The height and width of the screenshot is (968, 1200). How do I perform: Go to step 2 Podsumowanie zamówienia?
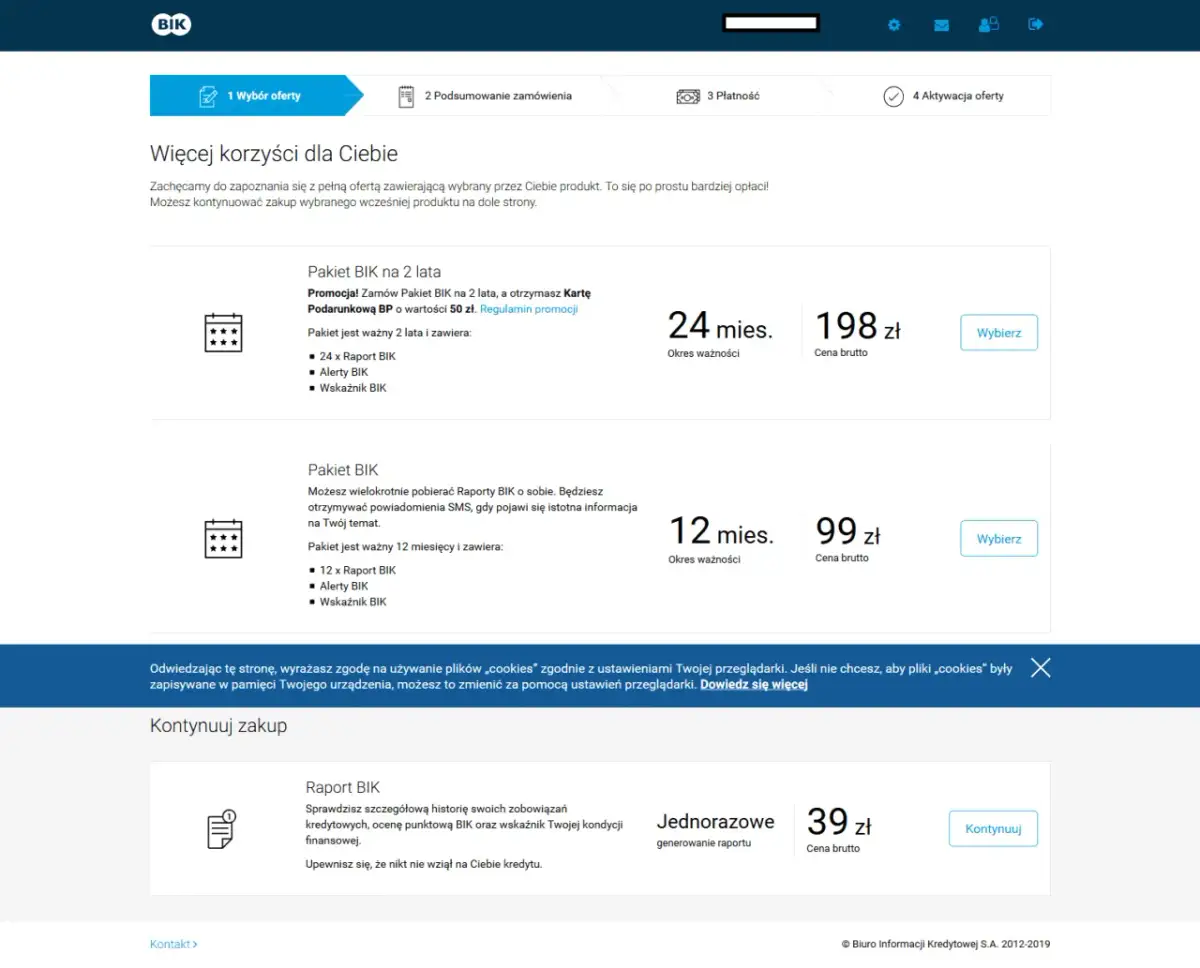point(485,96)
